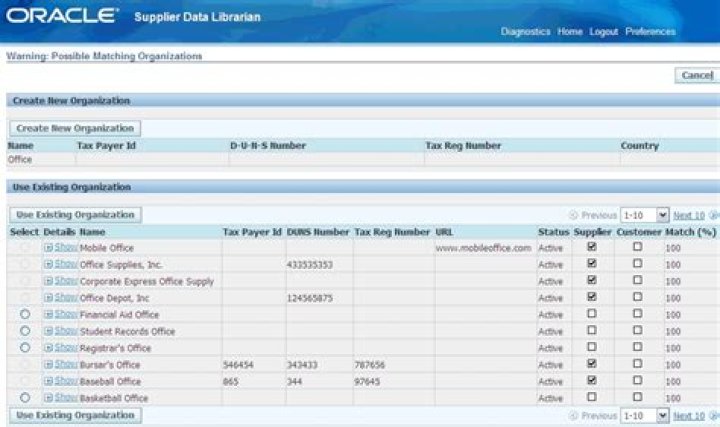Click the Previous arrow icon in top pager

[x=573, y=215]
